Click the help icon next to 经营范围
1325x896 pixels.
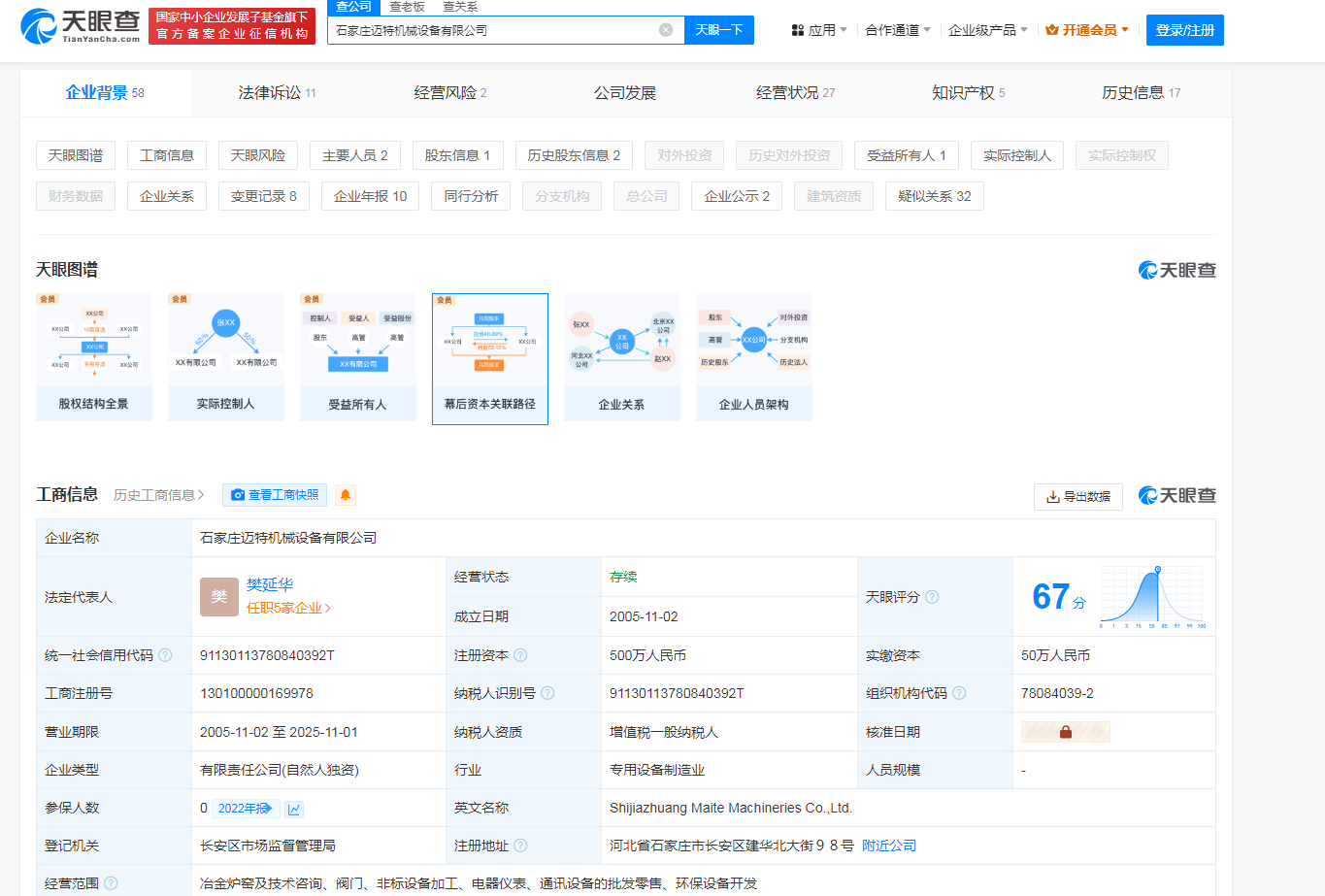pos(111,883)
